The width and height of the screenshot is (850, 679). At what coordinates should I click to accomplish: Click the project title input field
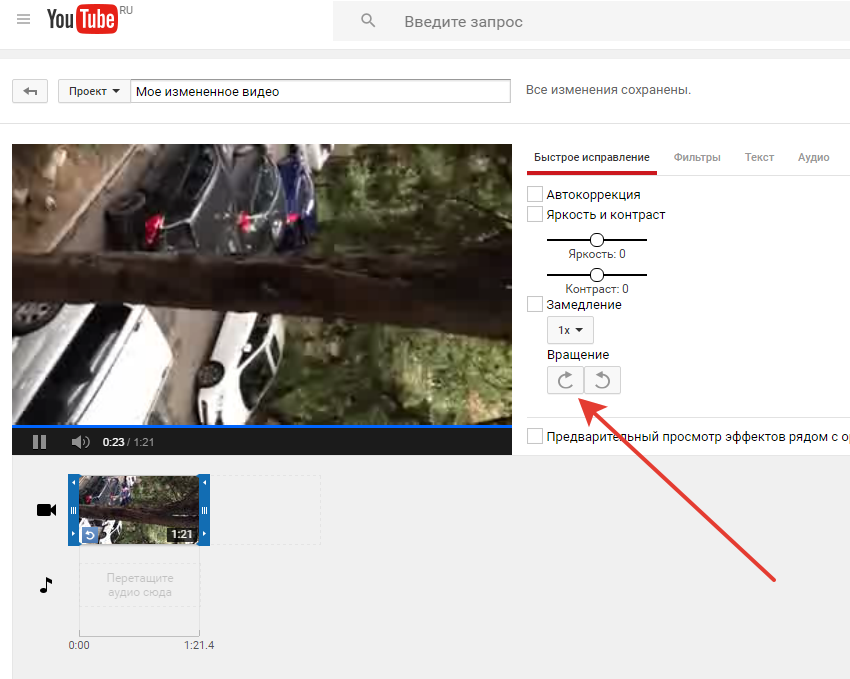pos(320,91)
